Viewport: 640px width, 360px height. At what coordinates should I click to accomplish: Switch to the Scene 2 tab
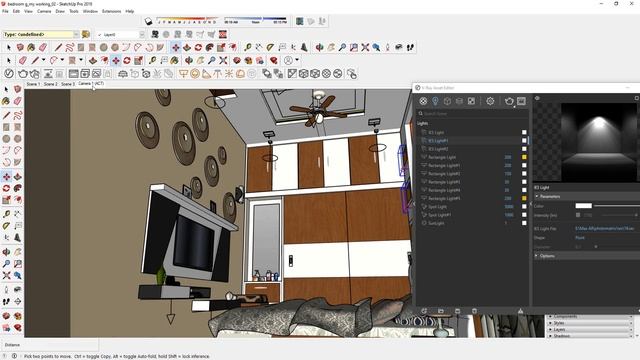pos(51,84)
